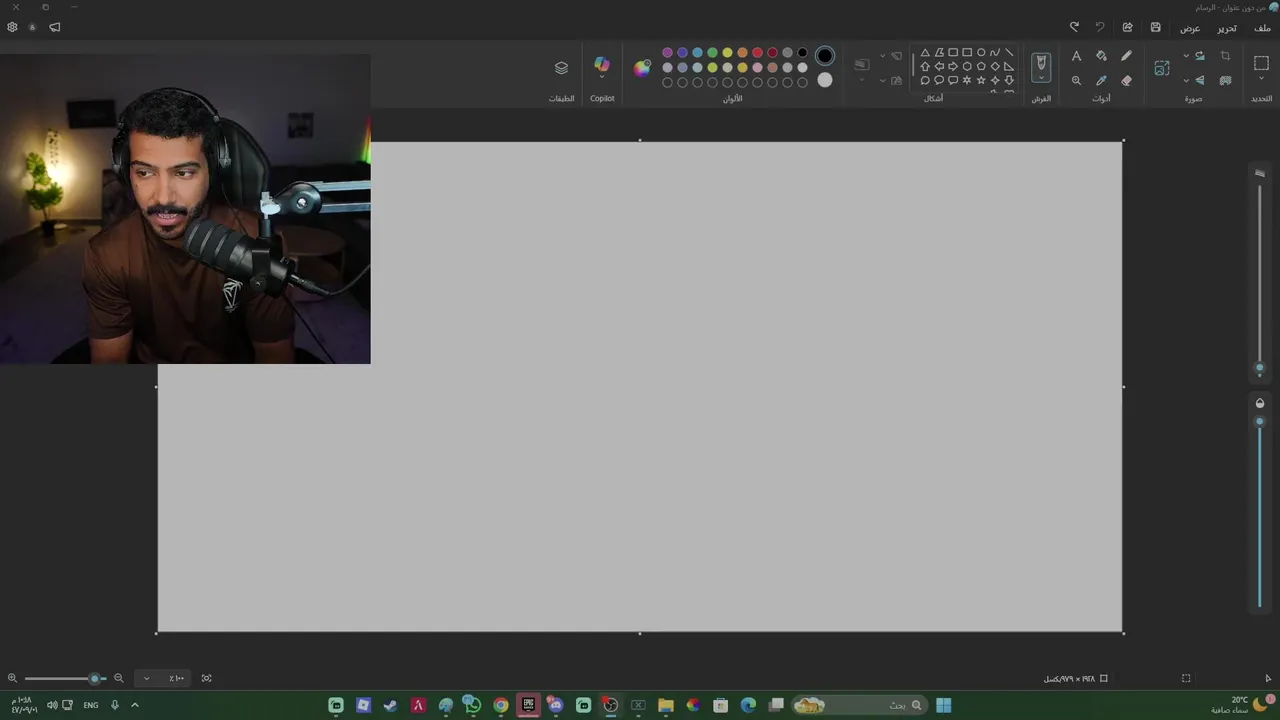This screenshot has height=720, width=1280.
Task: Click the taskbar search box
Action: [x=858, y=705]
